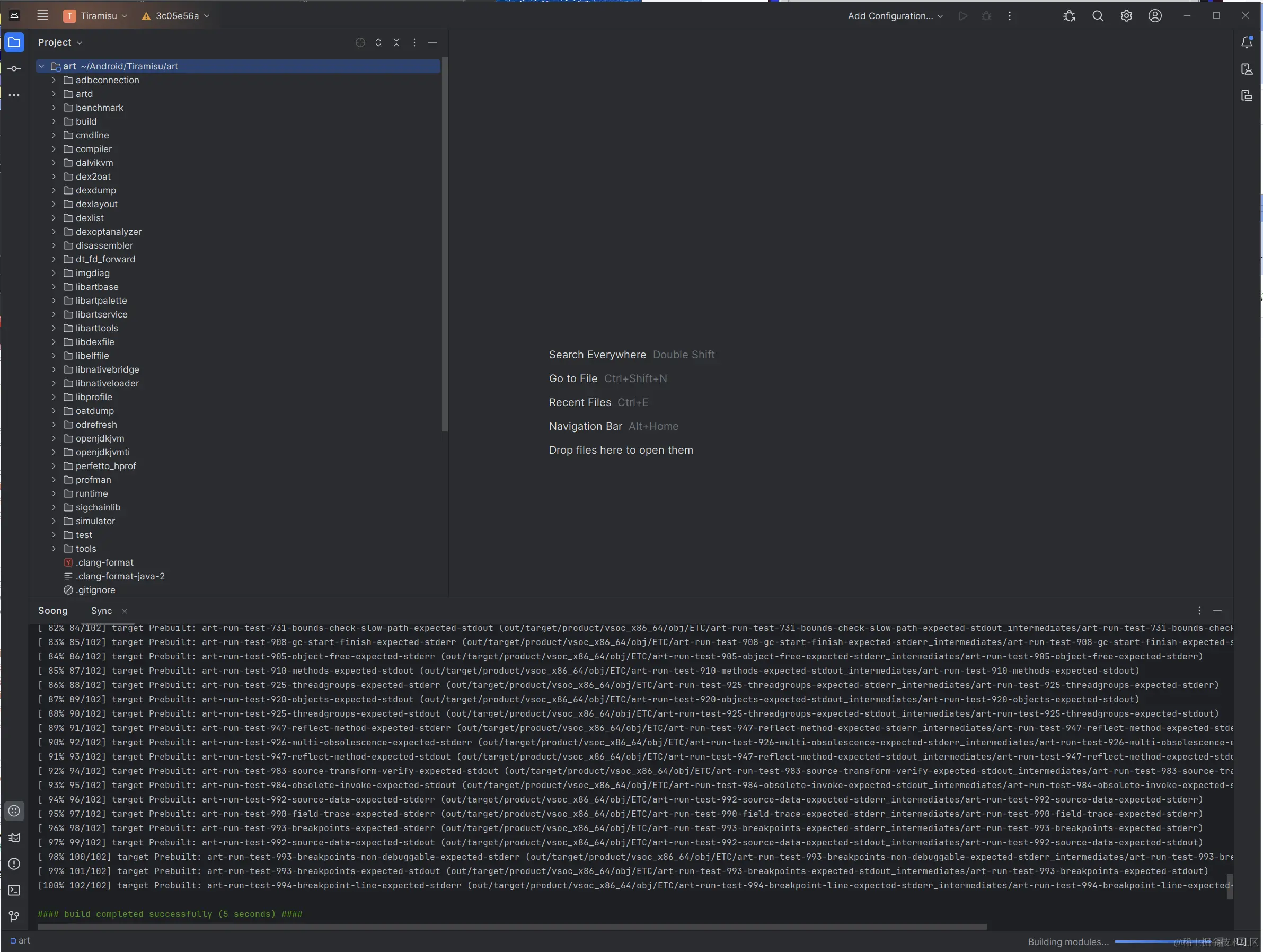Select opened file locate icon in Project panel
Screen dimensions: 1263x952
[360, 42]
